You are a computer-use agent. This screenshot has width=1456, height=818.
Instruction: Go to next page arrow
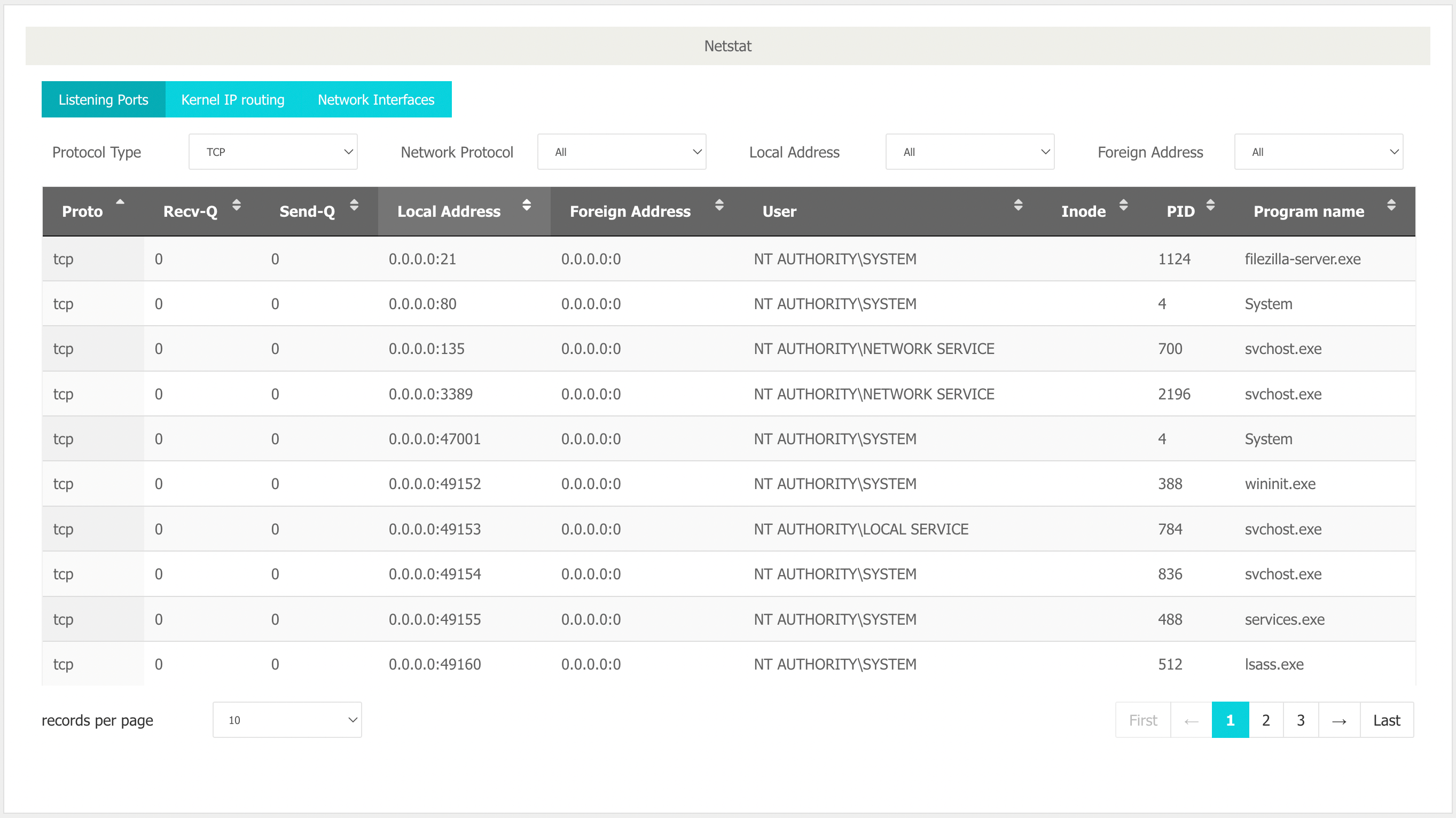1339,720
